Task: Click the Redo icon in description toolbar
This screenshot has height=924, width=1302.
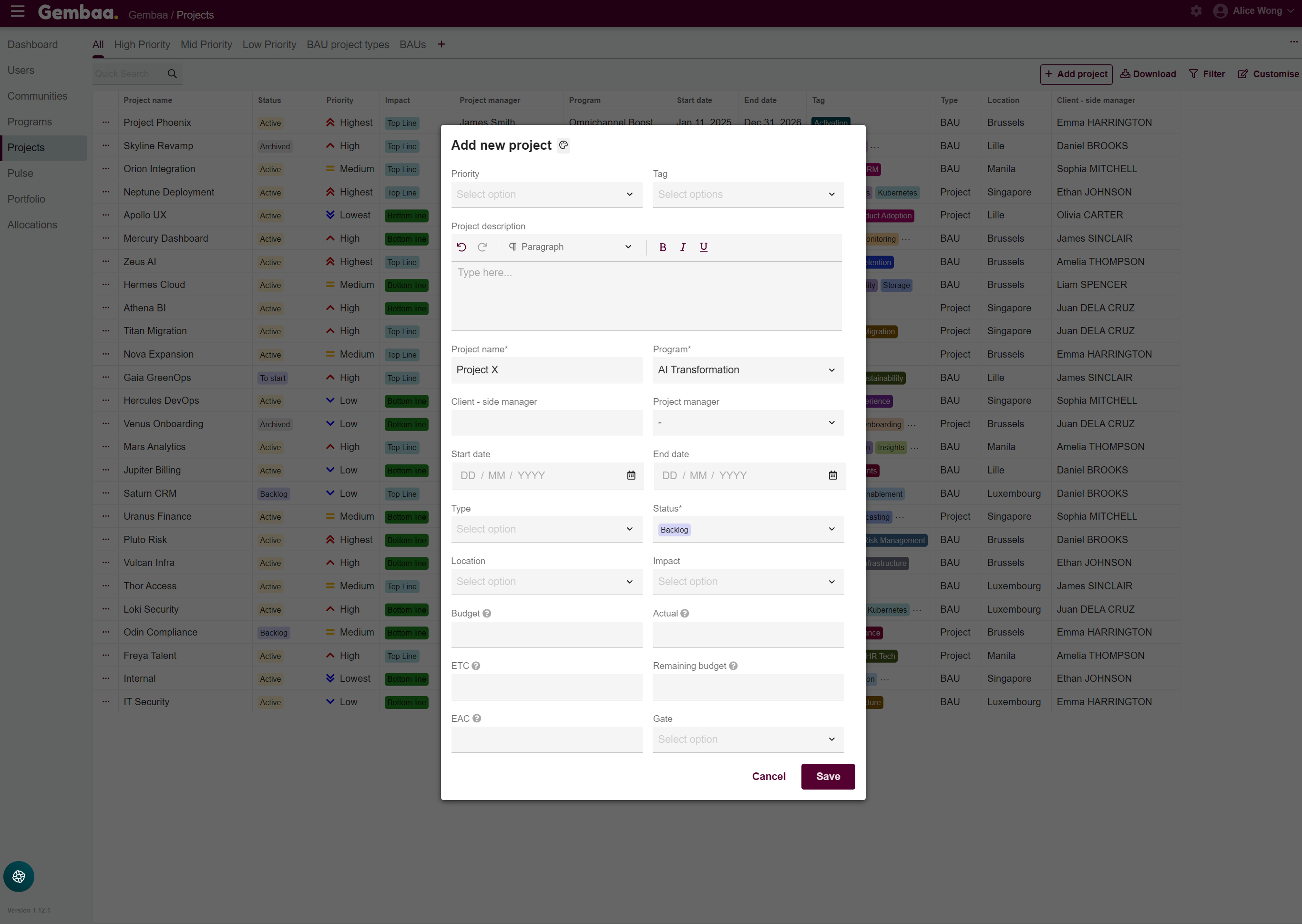Action: [482, 247]
